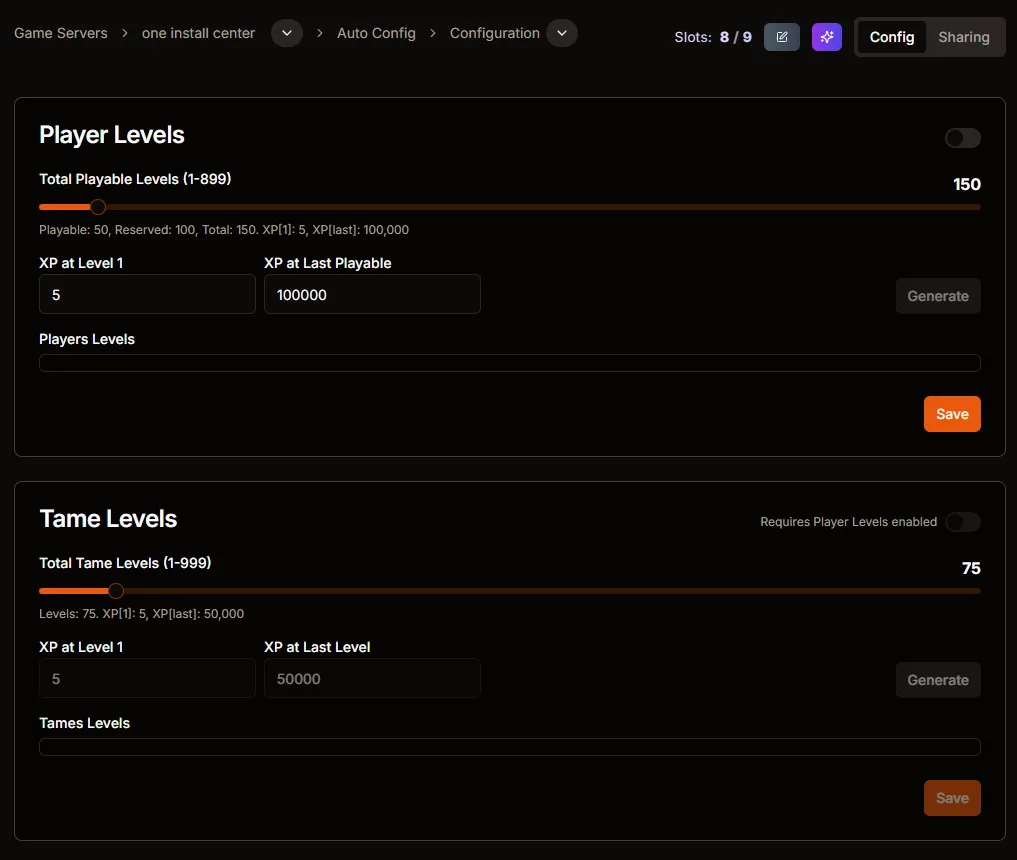Click the XP at Last Playable input field

point(372,294)
